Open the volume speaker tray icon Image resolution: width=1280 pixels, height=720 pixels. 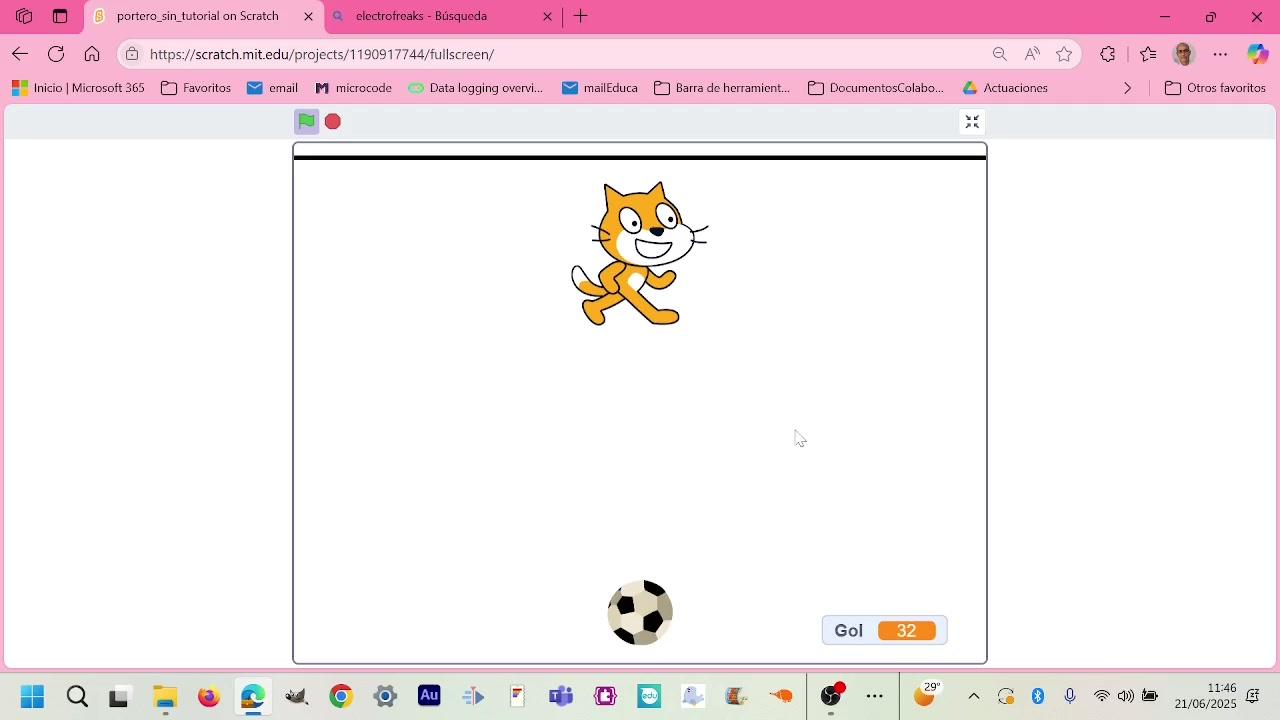coord(1126,697)
